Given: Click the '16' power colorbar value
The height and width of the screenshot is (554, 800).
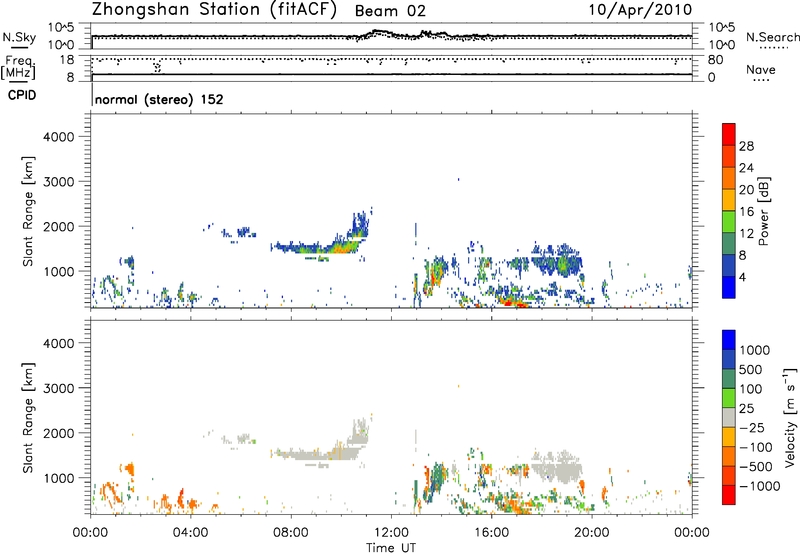Looking at the screenshot, I should pyautogui.click(x=746, y=212).
